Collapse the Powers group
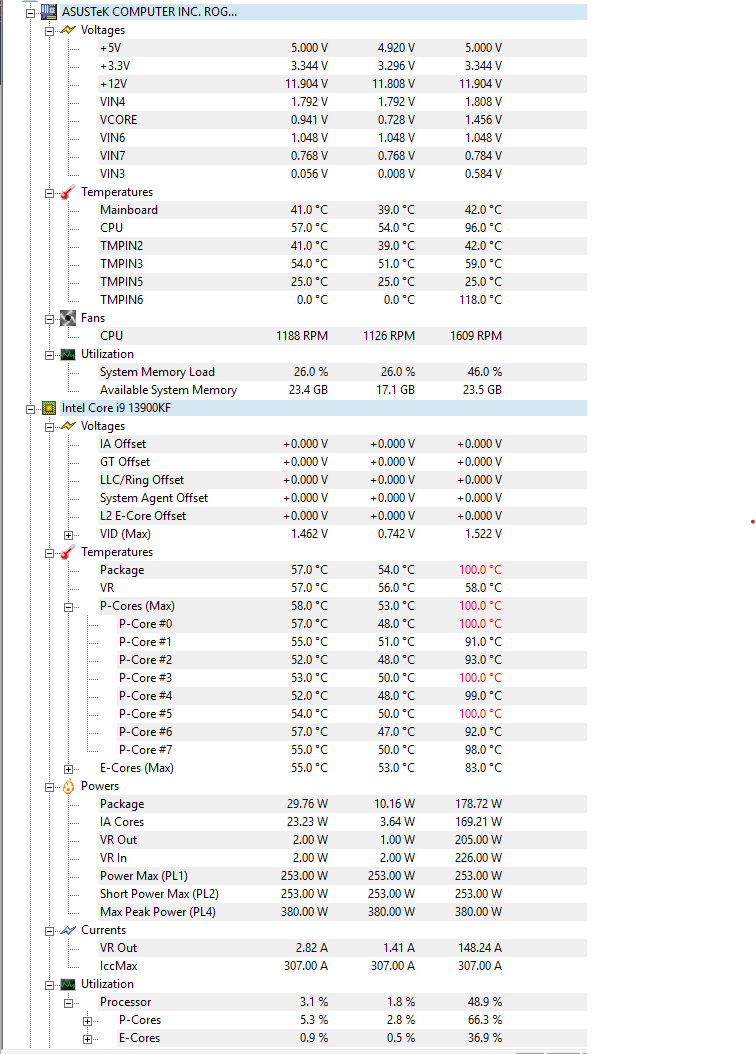Viewport: 756px width, 1054px height. click(x=49, y=787)
